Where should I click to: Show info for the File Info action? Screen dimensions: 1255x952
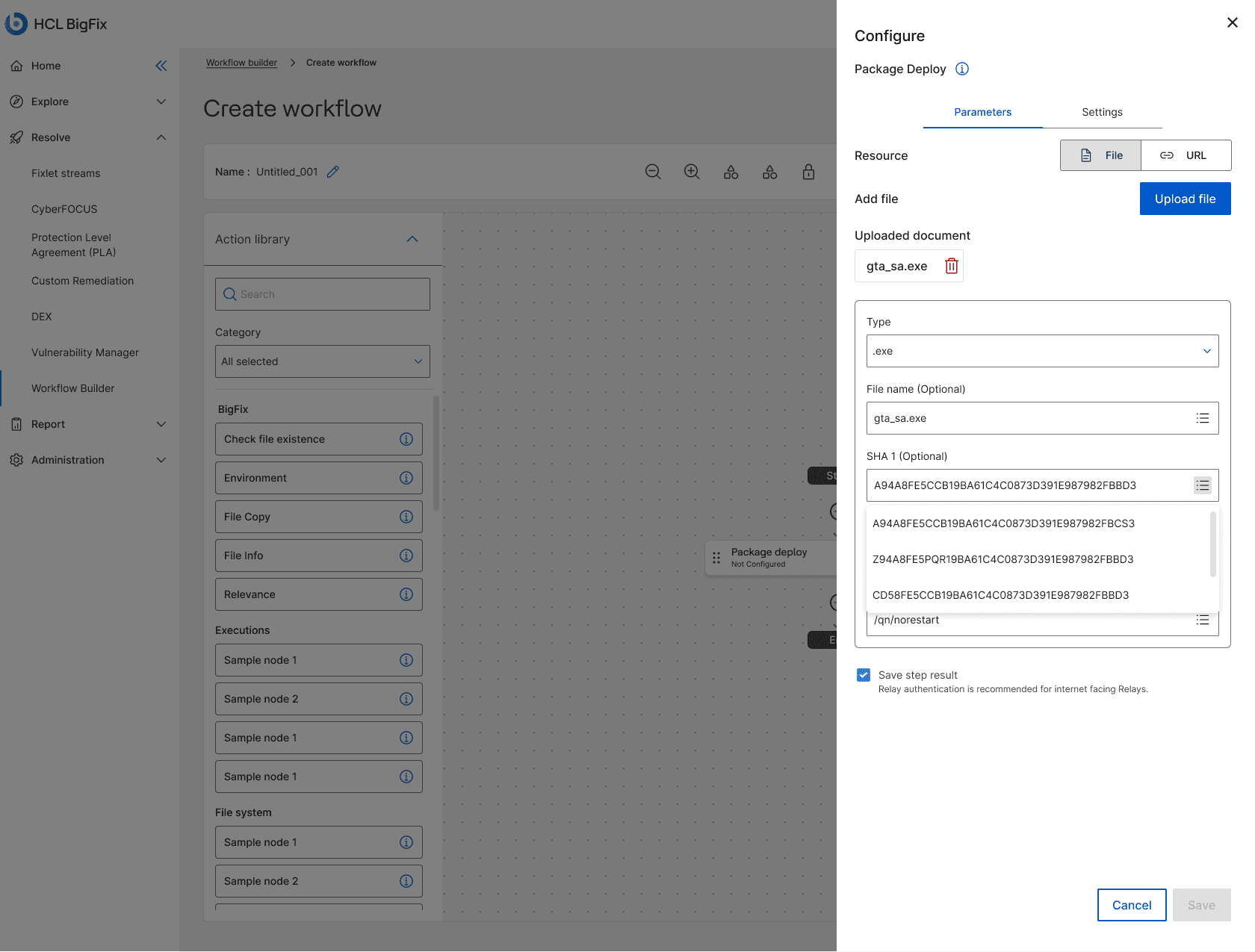pos(406,556)
